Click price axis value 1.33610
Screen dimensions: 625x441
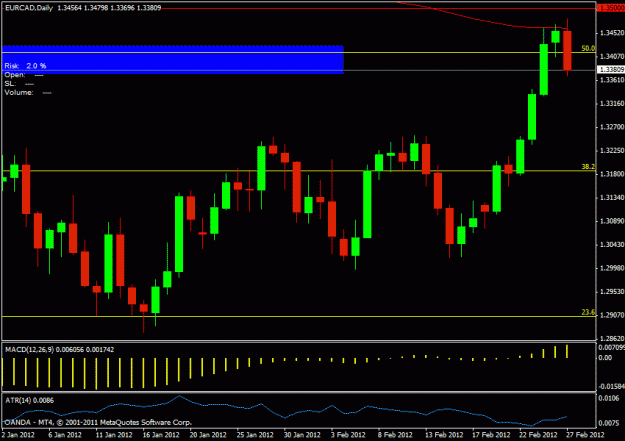tap(612, 80)
